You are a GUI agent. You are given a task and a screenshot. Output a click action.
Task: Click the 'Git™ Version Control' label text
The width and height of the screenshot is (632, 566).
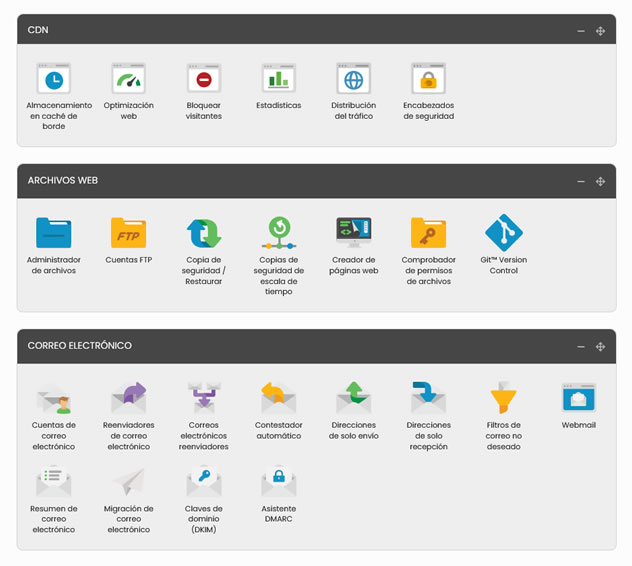(503, 265)
